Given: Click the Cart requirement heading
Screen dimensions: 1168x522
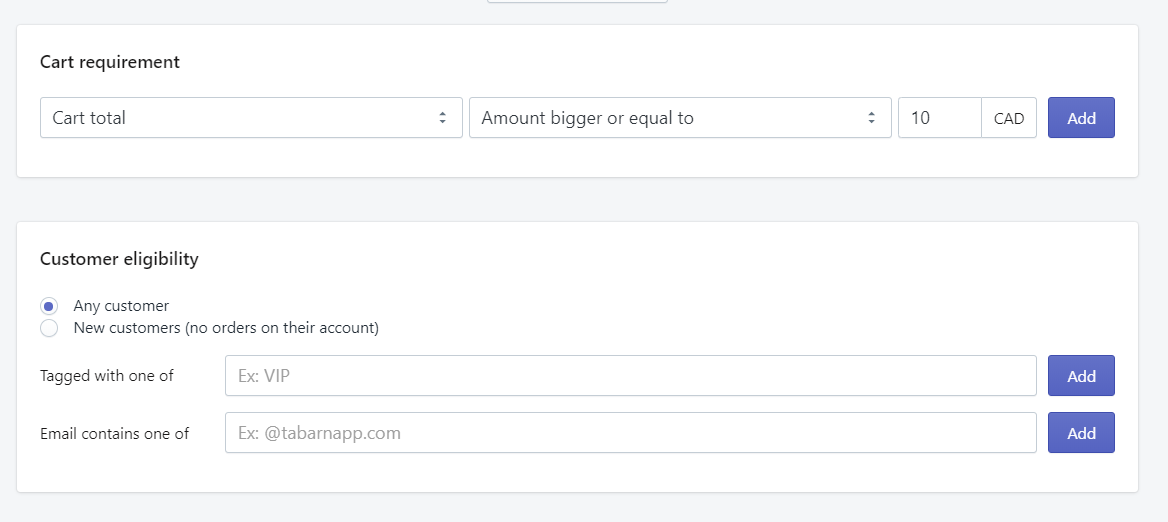Looking at the screenshot, I should pyautogui.click(x=110, y=62).
